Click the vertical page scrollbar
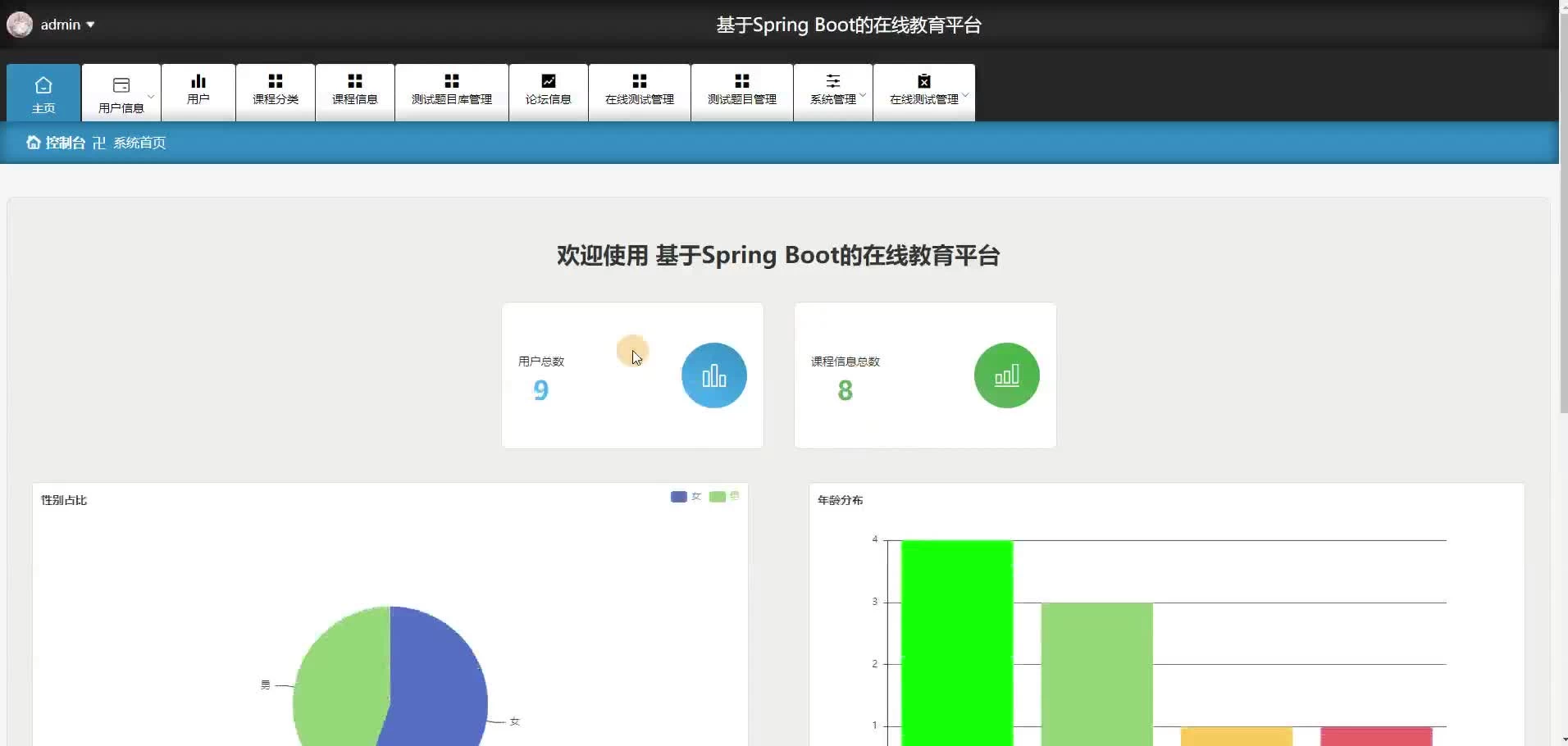Screen dimensions: 1568x746 [x=1563, y=246]
